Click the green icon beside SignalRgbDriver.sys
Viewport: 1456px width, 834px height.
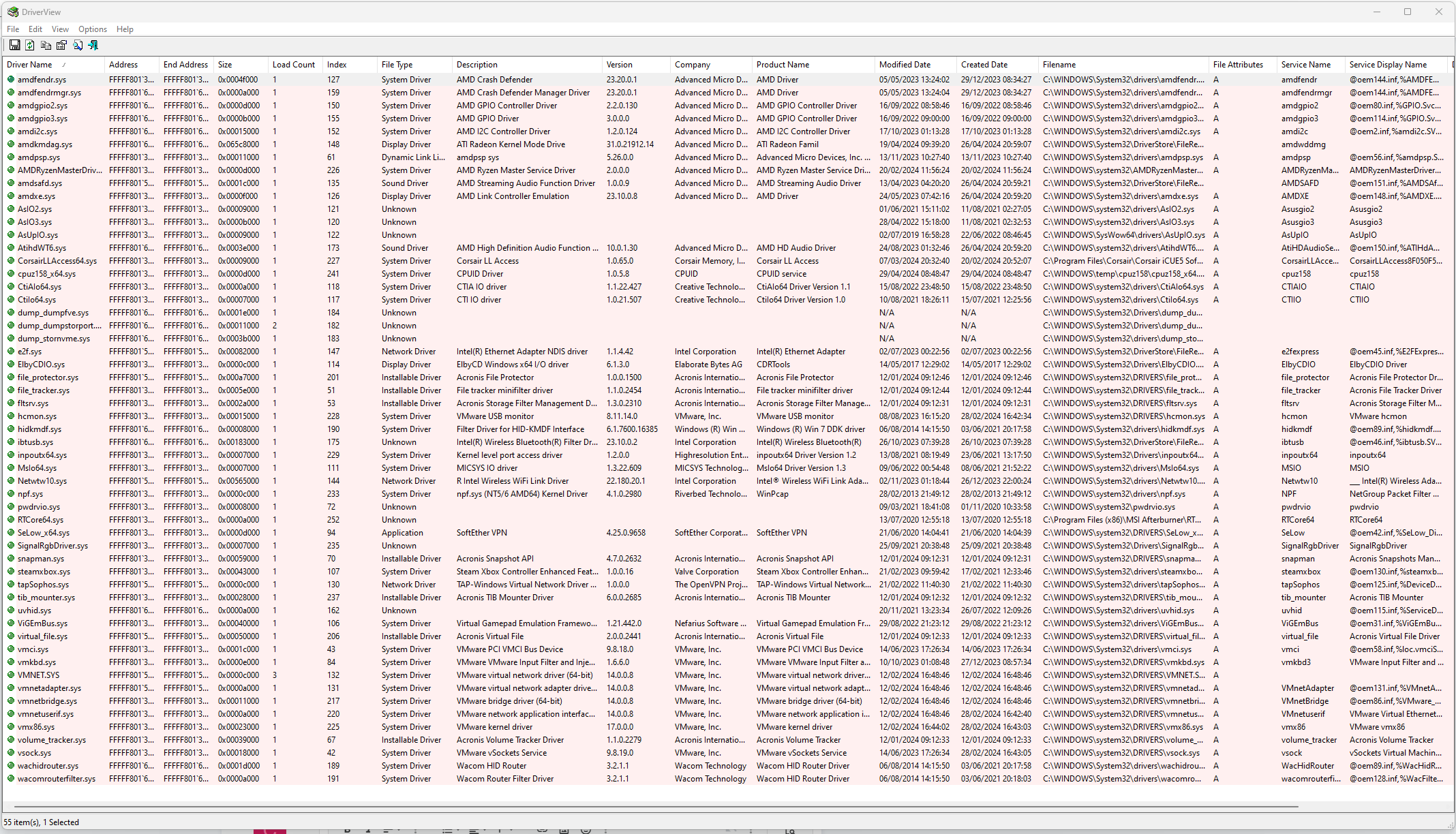coord(11,545)
